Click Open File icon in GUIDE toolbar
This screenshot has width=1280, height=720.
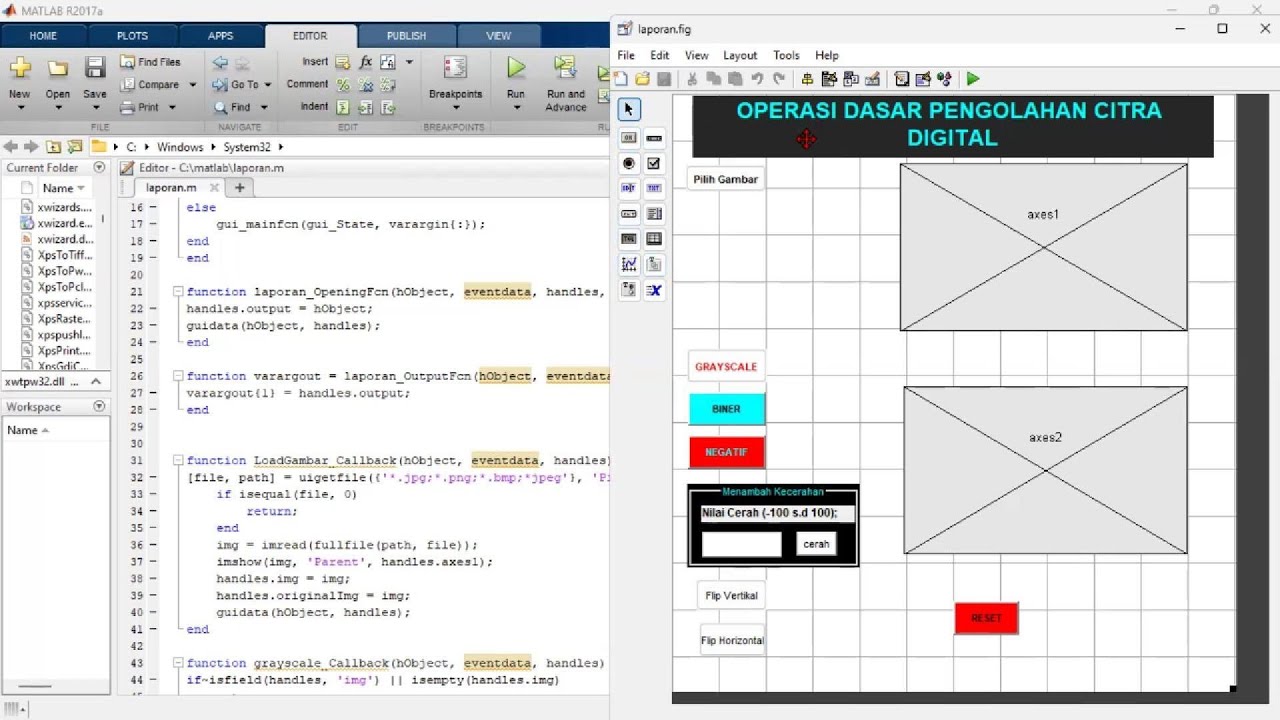click(642, 79)
